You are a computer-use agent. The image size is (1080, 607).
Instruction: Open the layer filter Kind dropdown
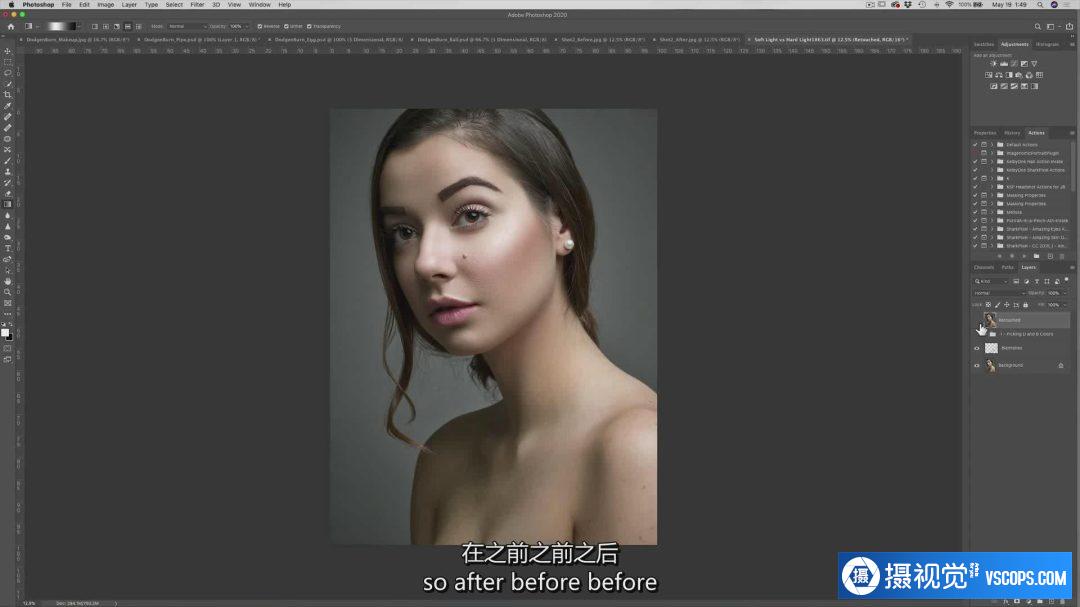pos(990,281)
